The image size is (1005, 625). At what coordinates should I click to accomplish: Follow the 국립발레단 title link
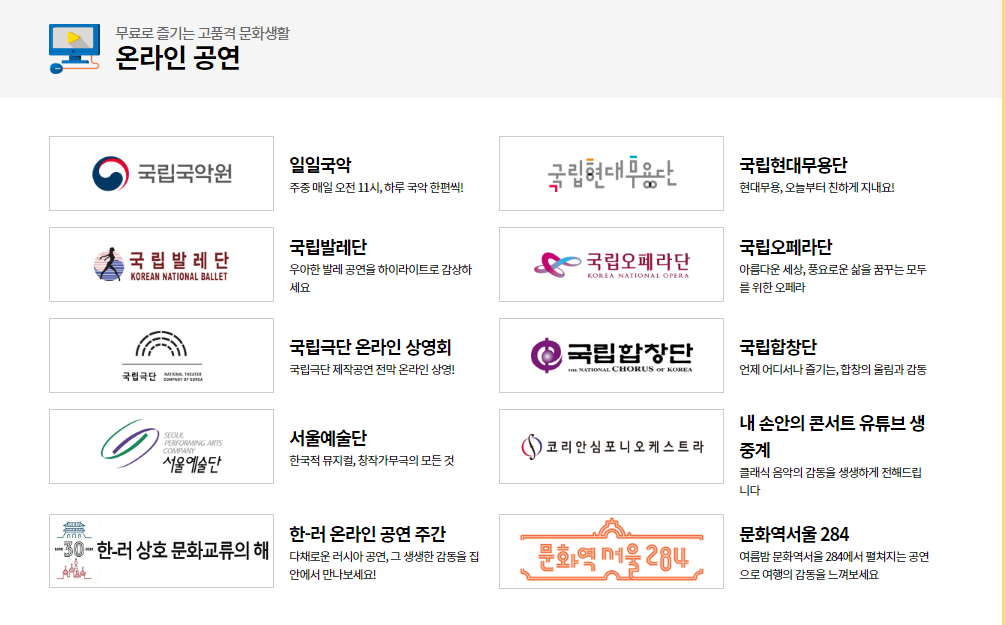click(328, 247)
